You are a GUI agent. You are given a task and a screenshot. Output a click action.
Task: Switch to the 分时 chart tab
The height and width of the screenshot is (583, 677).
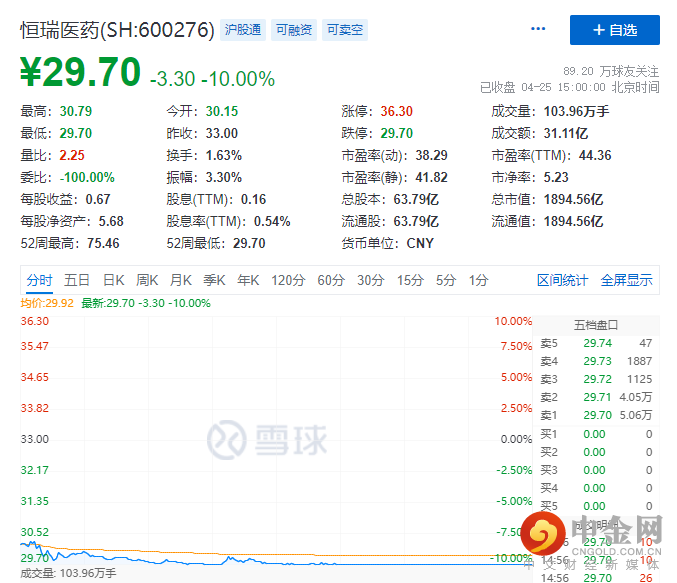[x=39, y=280]
